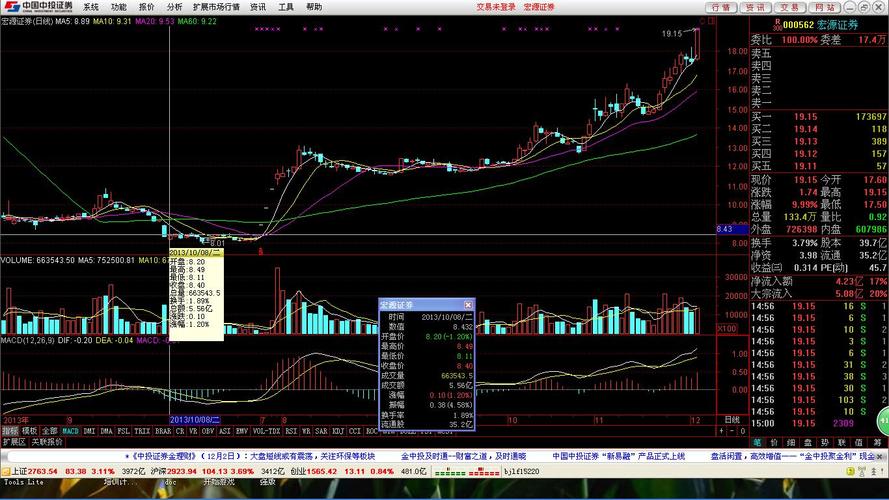The image size is (889, 500).
Task: Switch indicator to RSI
Action: [x=291, y=431]
